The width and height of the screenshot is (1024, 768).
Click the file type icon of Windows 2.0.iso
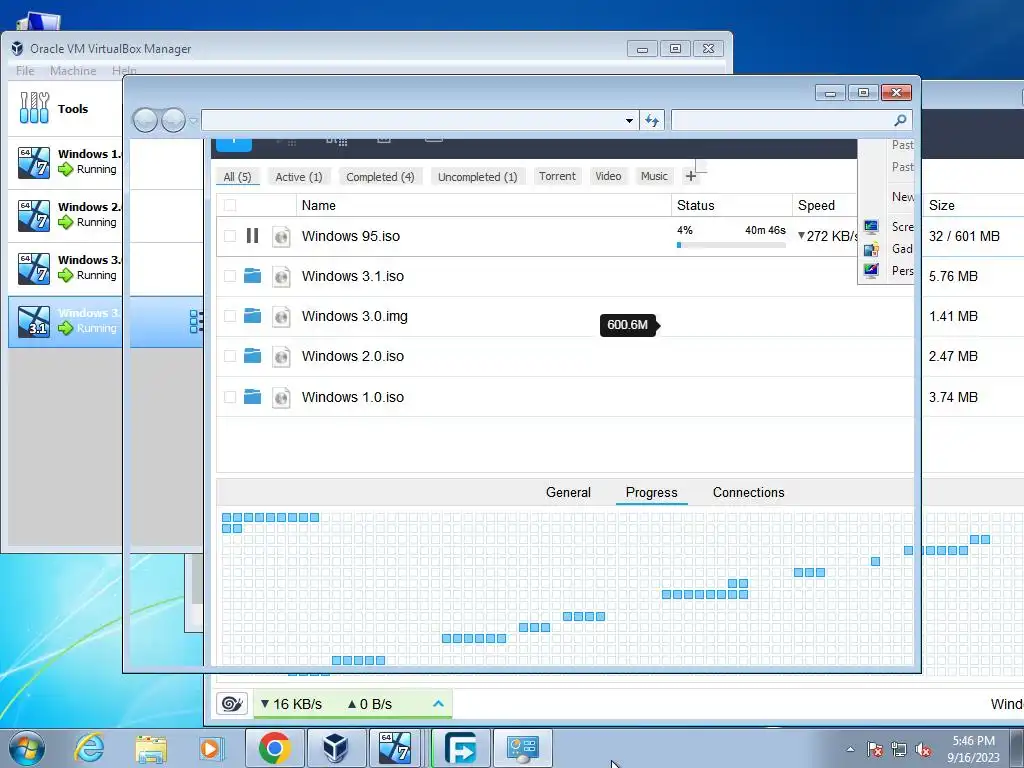coord(281,357)
